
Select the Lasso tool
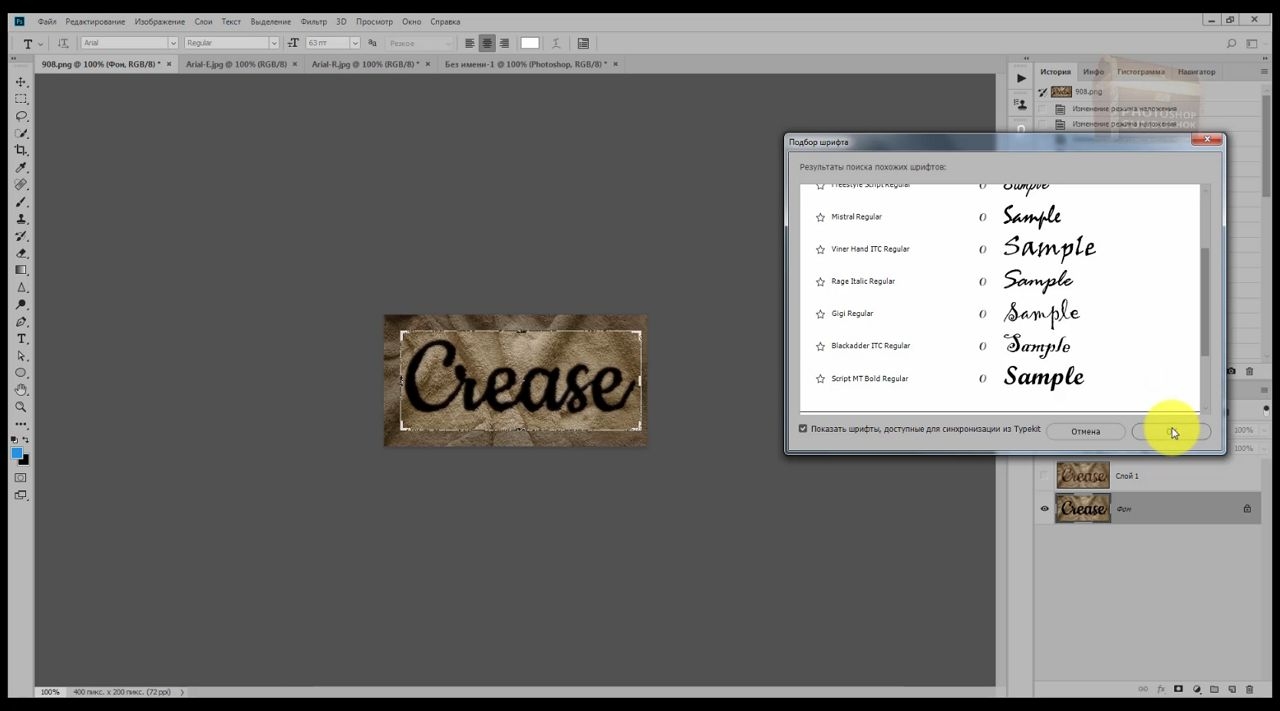(21, 116)
